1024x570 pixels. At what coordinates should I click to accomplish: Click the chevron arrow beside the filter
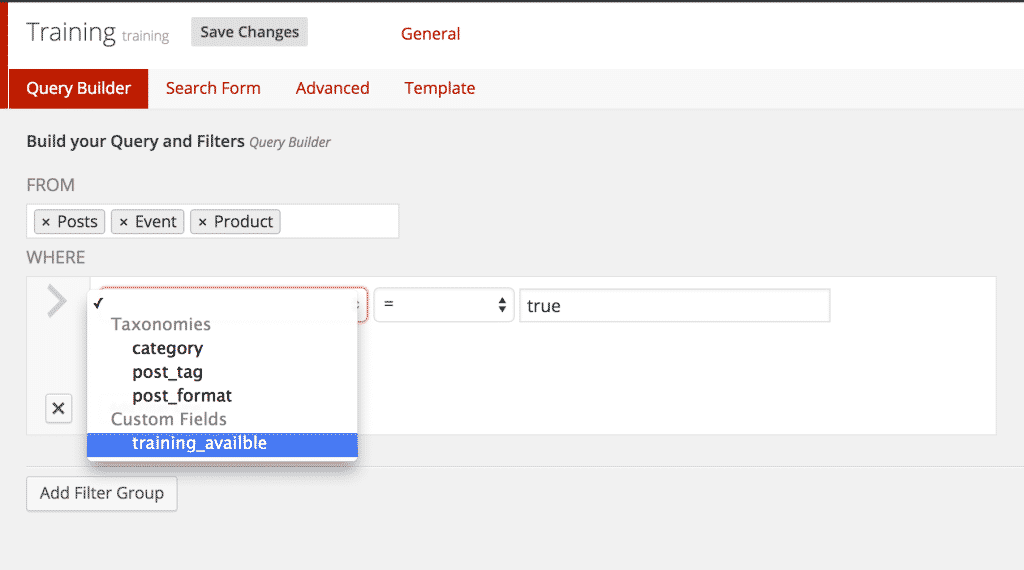pos(57,301)
